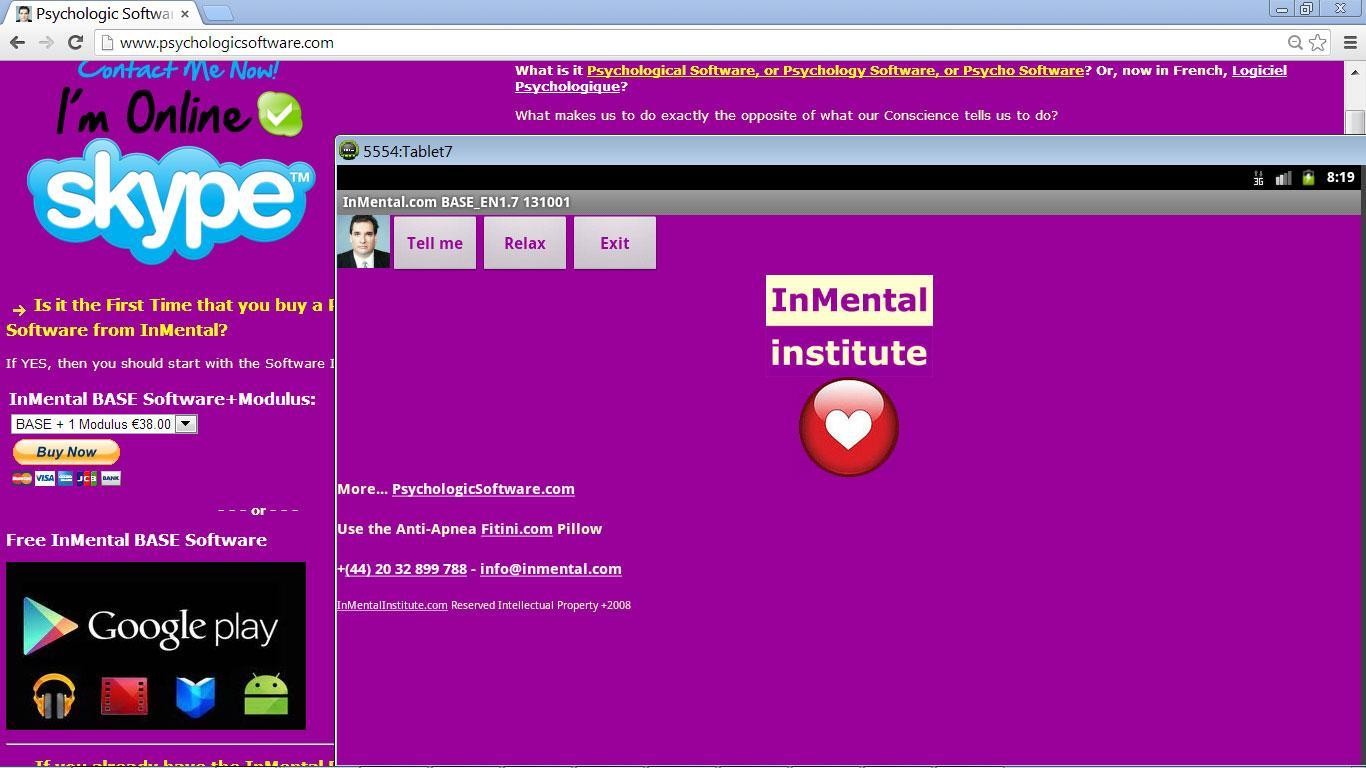Click the Google Play Books icon
The image size is (1366, 768).
(196, 696)
